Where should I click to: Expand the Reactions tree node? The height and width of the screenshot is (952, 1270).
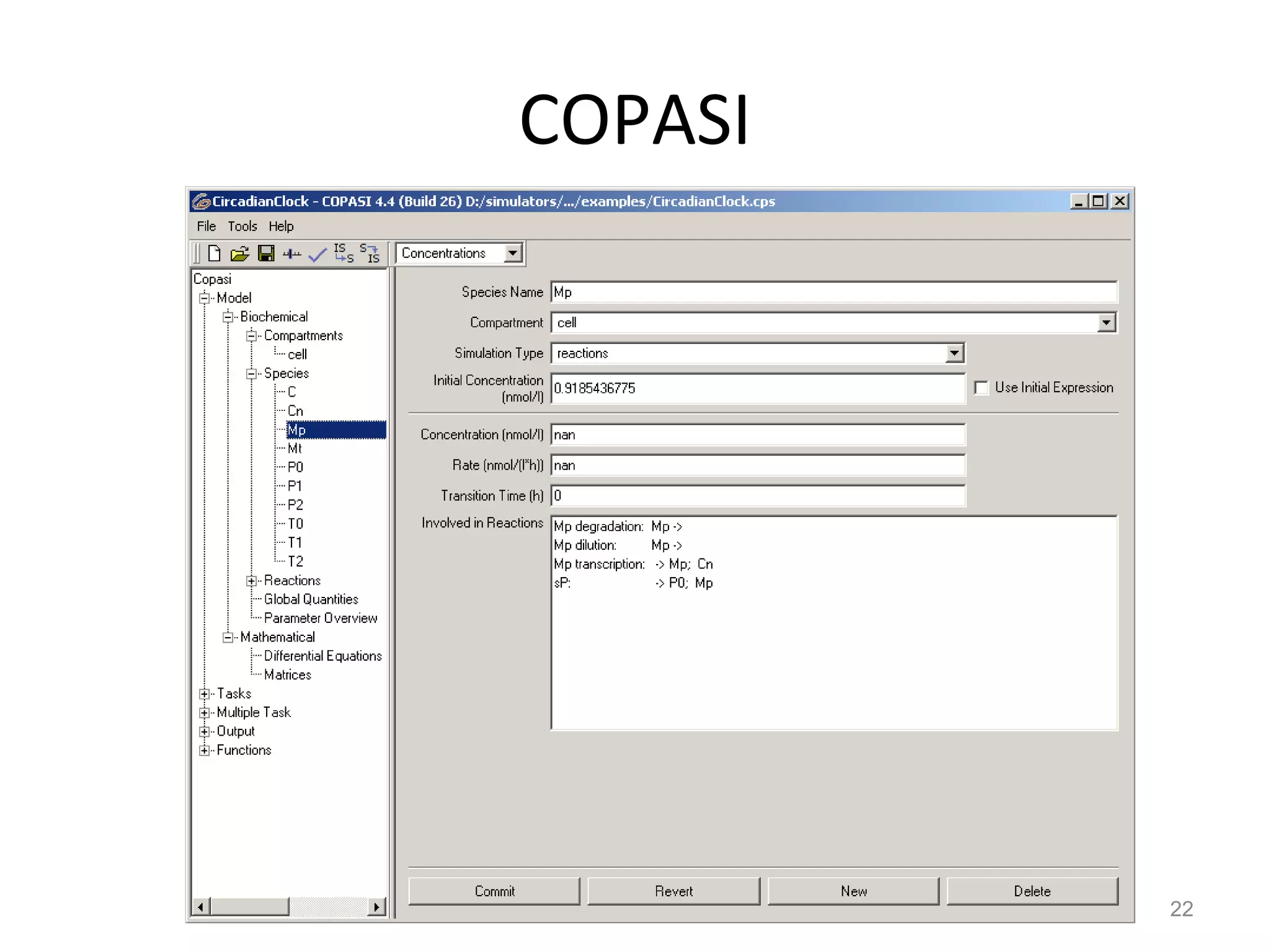coord(251,581)
